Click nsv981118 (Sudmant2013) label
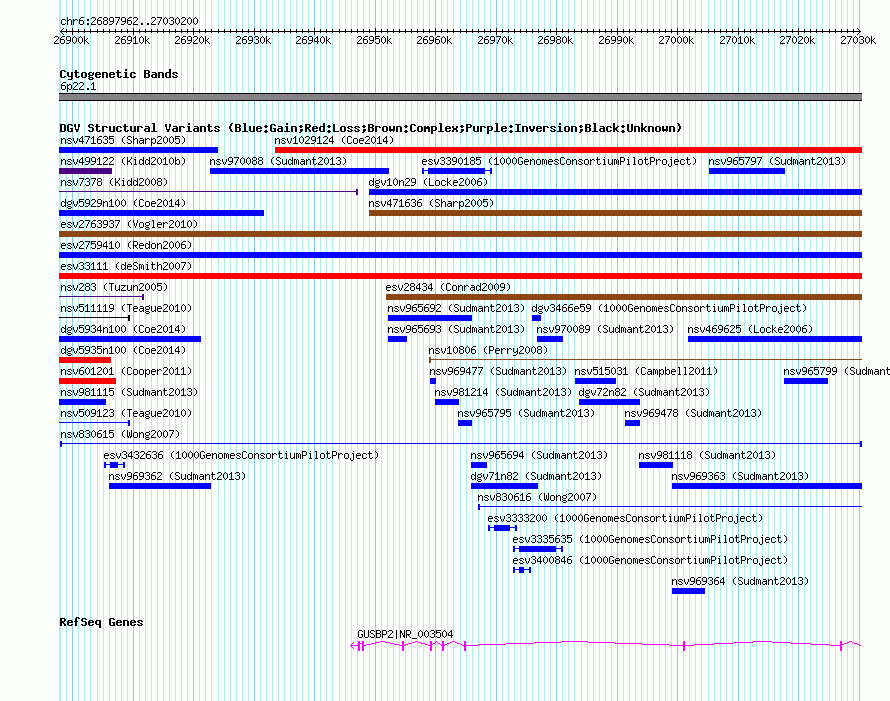890x701 pixels. point(707,455)
